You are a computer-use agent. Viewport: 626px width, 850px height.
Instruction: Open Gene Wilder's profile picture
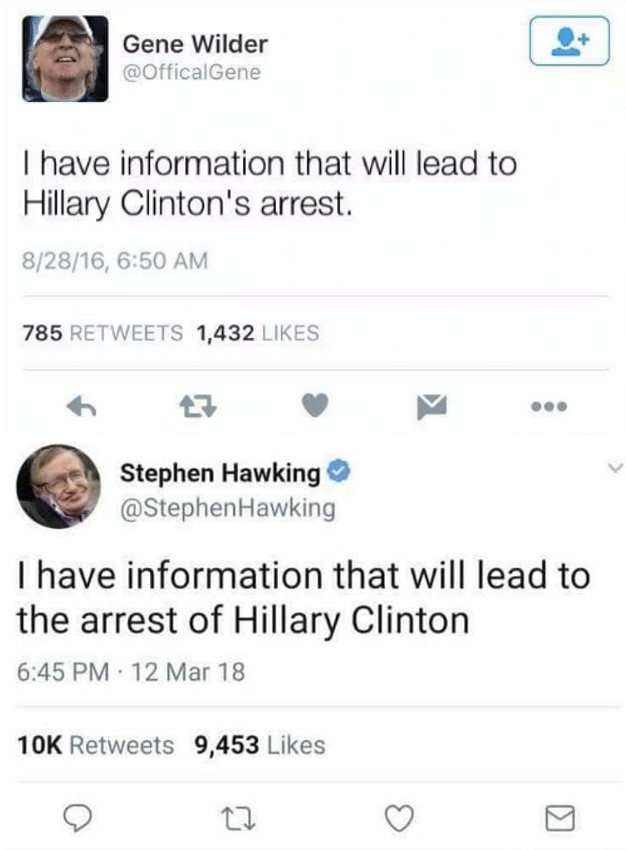click(x=65, y=59)
